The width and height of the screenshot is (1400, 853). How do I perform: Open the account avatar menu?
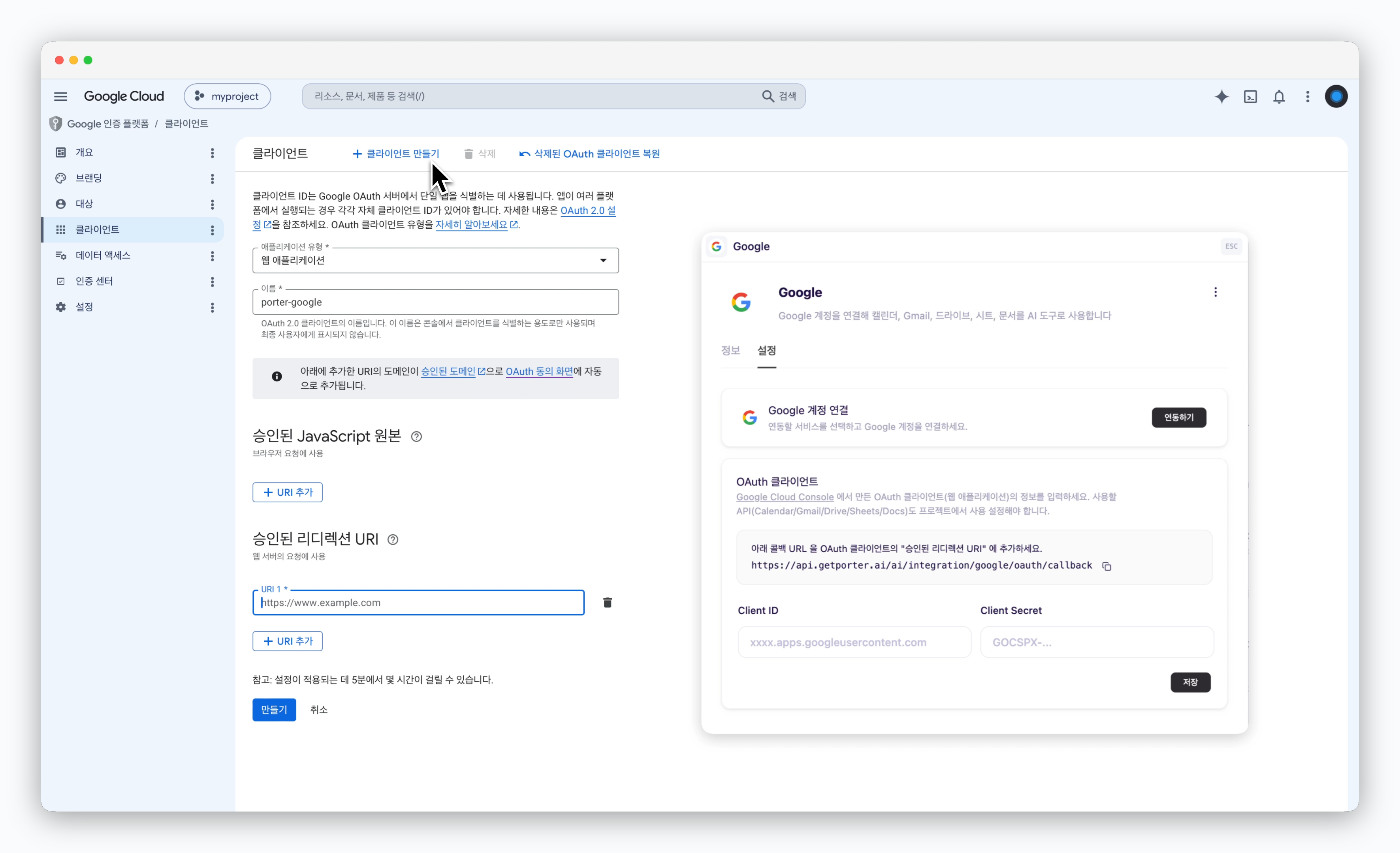pyautogui.click(x=1336, y=96)
